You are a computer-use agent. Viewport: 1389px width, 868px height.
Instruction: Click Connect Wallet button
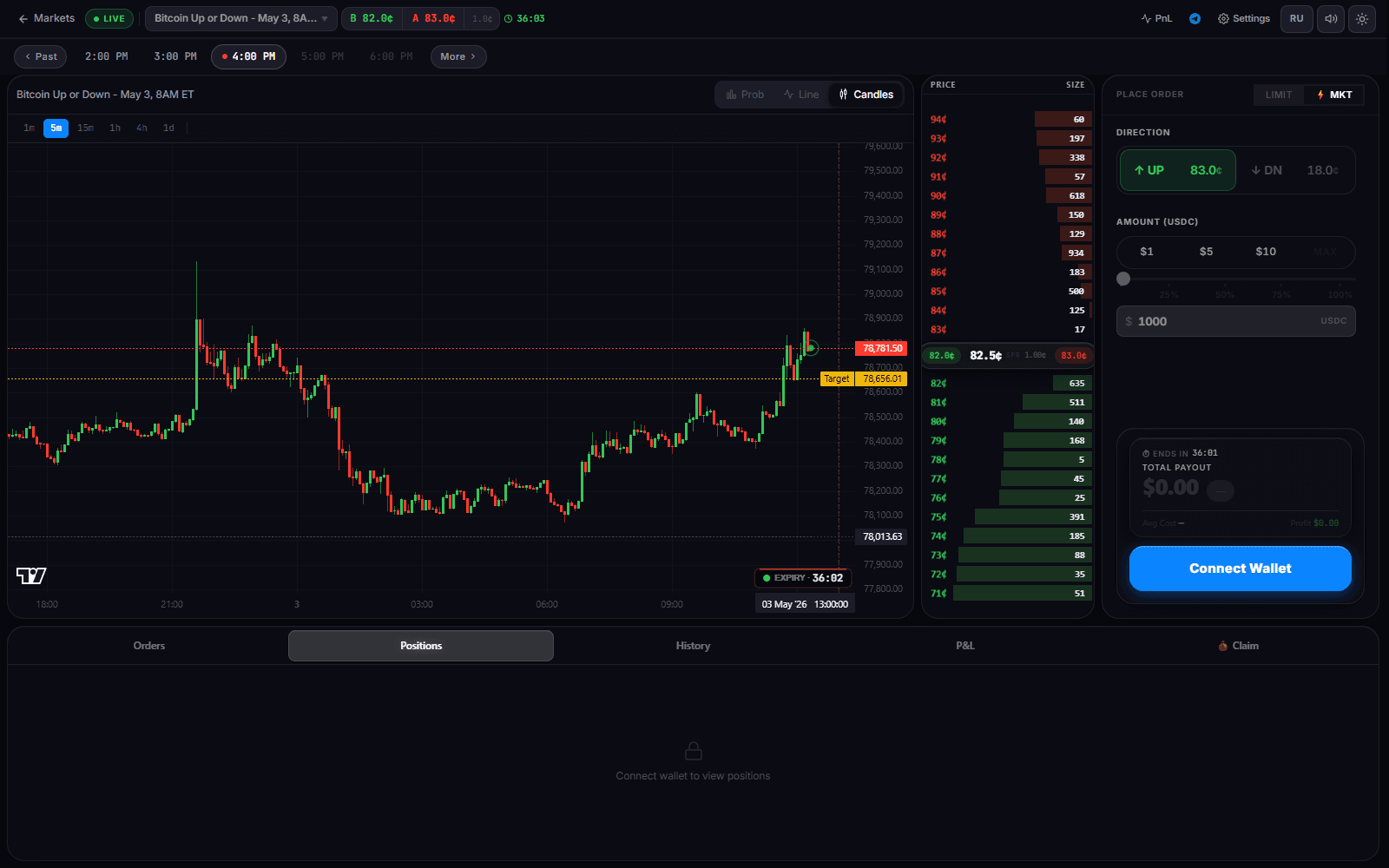1240,569
